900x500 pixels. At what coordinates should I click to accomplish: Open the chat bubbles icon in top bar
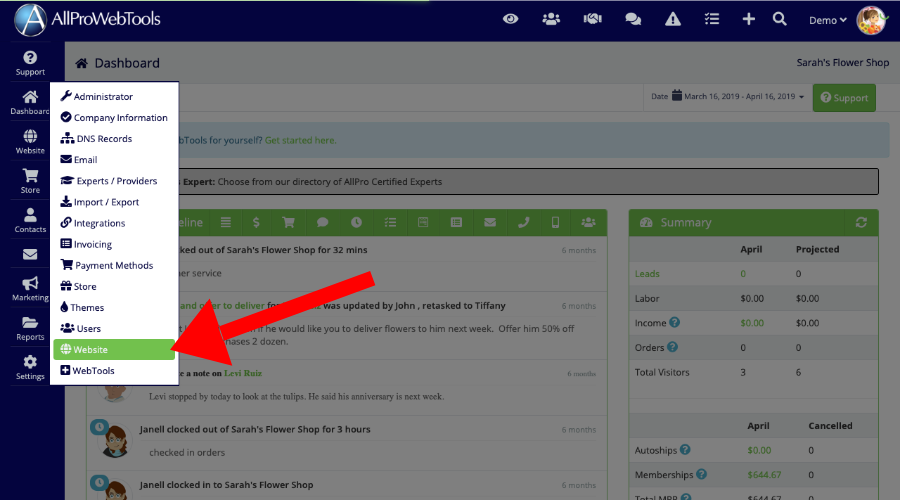(633, 19)
